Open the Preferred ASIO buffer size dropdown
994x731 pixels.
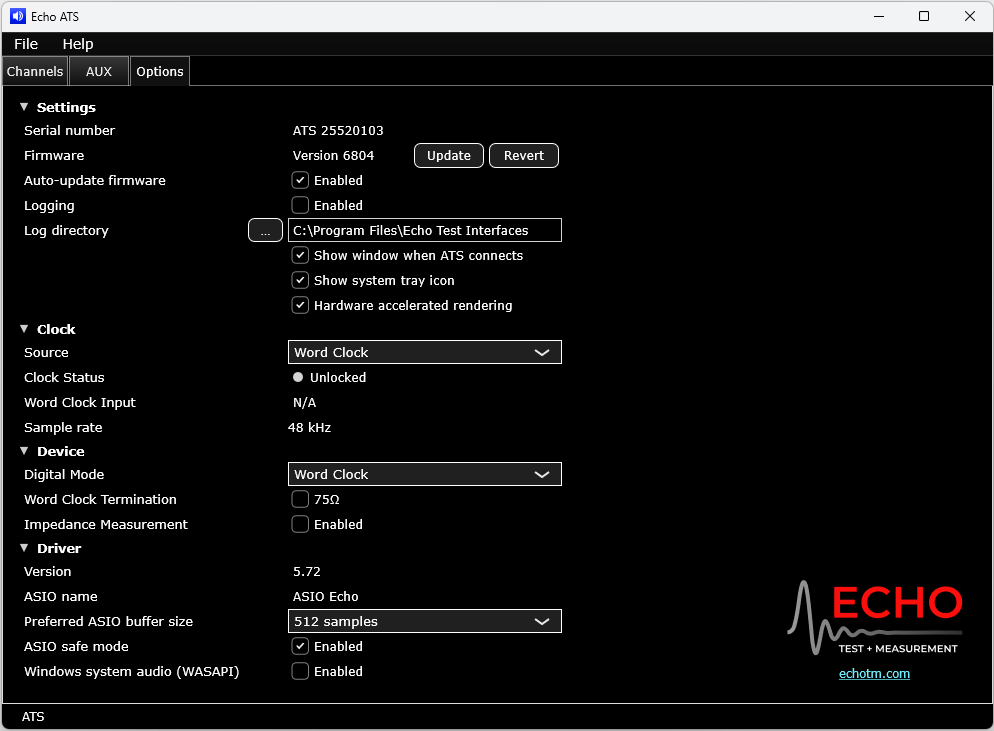[424, 621]
